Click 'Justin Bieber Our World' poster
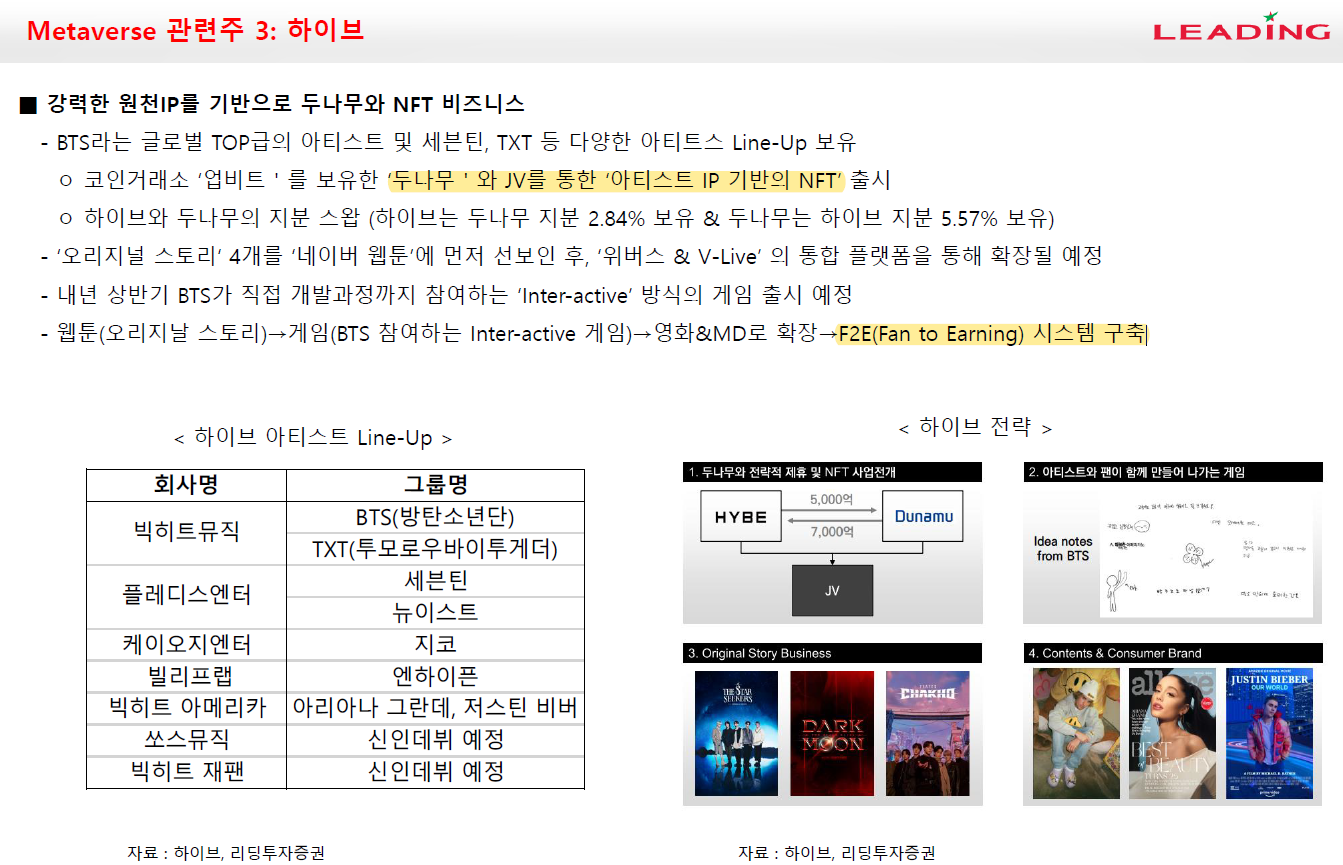Viewport: 1343px width, 865px height. pyautogui.click(x=1268, y=733)
